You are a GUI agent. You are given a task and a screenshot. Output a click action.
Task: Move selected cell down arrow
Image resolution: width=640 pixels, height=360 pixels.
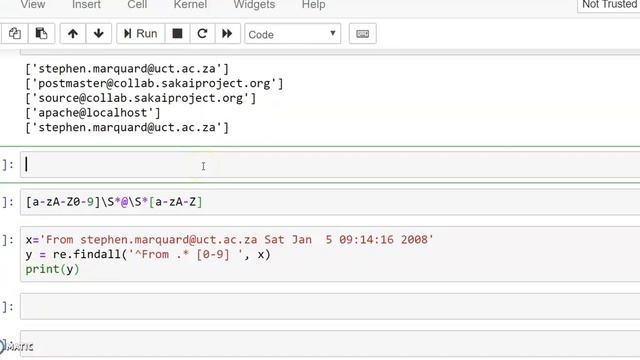pyautogui.click(x=98, y=33)
